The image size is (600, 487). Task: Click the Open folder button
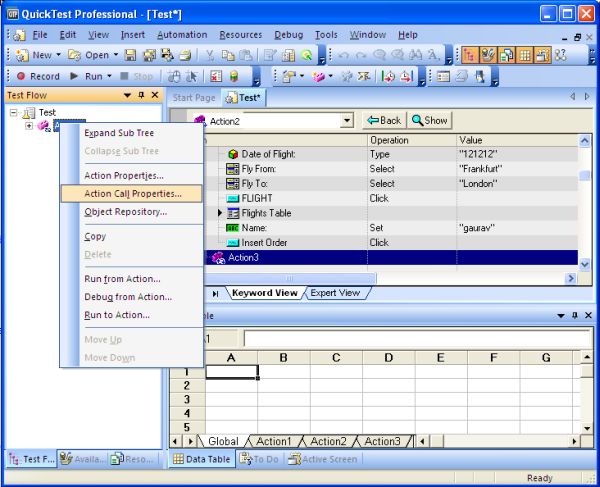tap(89, 55)
